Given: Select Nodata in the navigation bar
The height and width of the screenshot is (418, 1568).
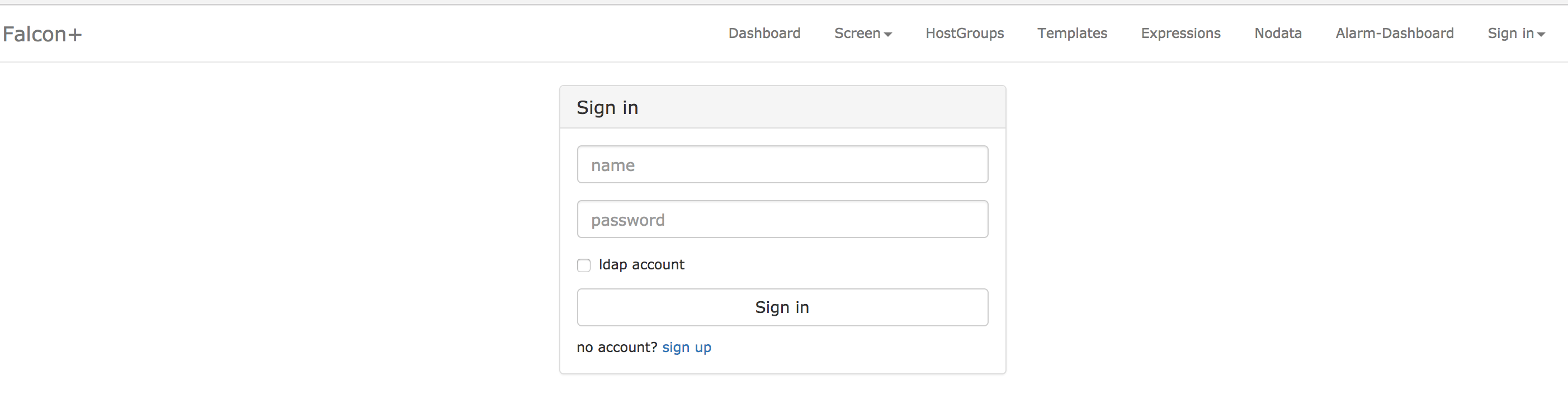Looking at the screenshot, I should click(1278, 34).
